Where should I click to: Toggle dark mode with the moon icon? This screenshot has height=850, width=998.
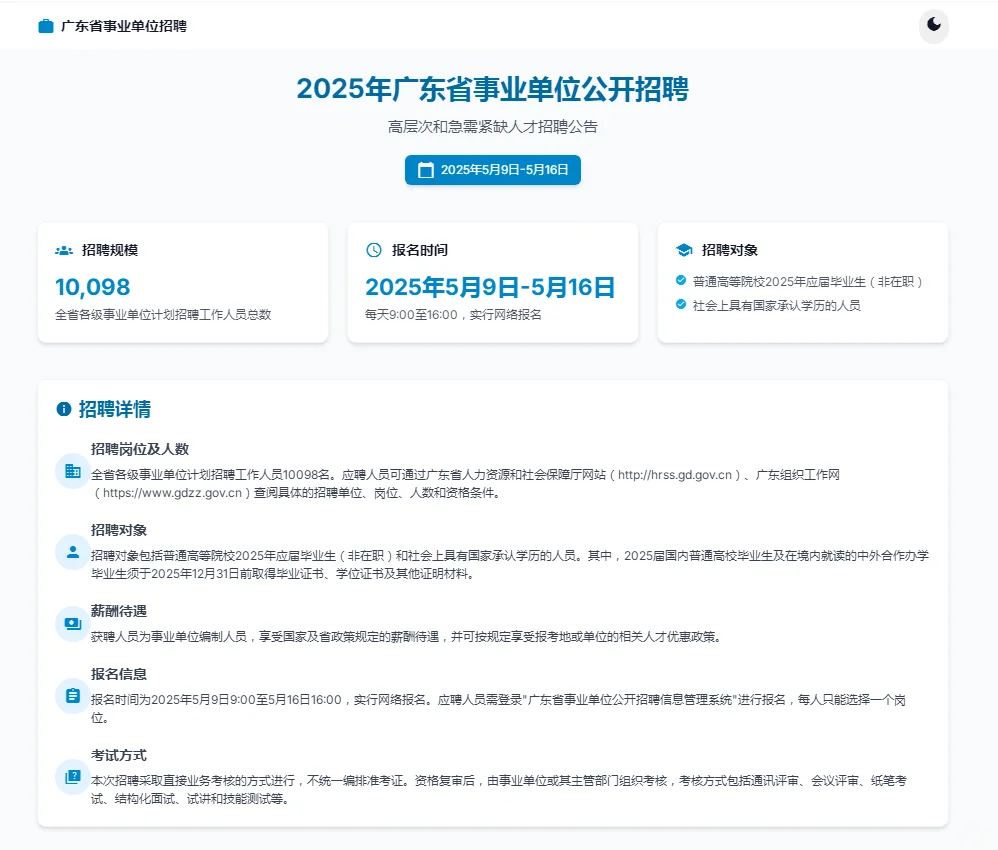[933, 26]
